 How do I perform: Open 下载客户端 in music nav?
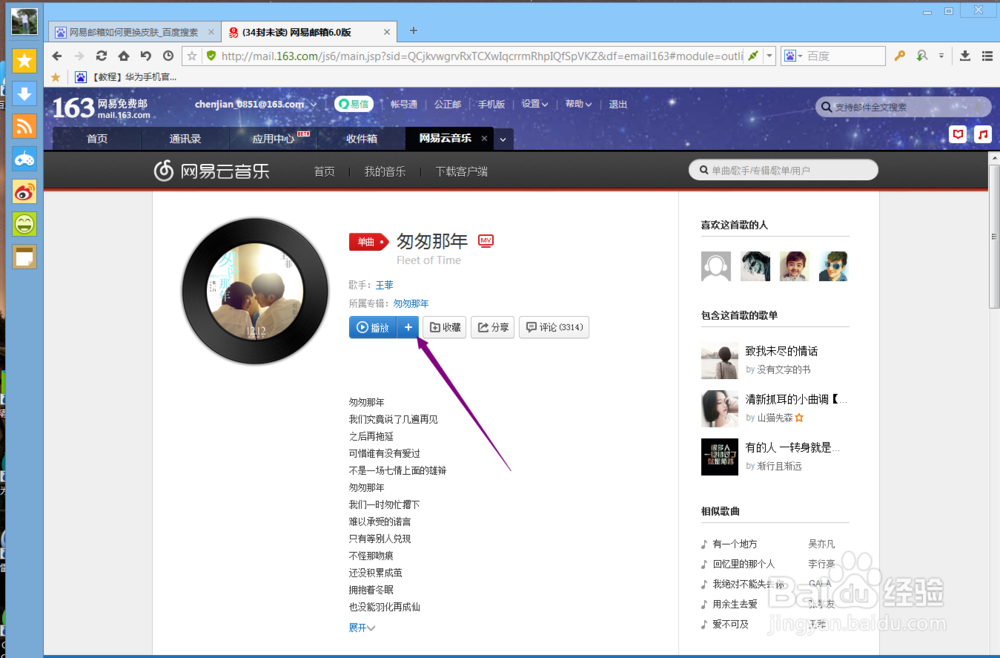click(x=461, y=171)
